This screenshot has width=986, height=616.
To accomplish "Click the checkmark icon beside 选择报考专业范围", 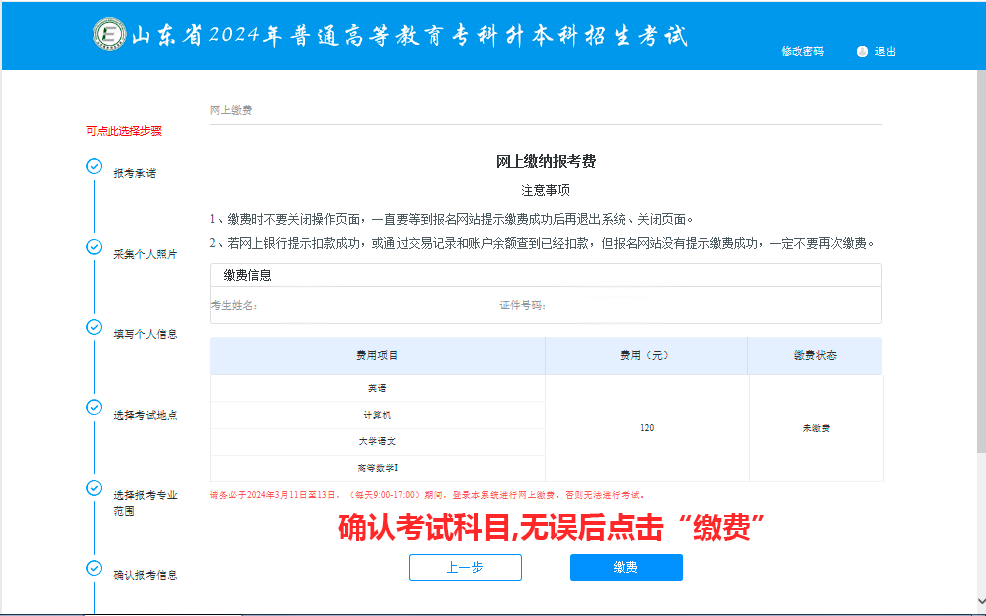I will (x=93, y=487).
